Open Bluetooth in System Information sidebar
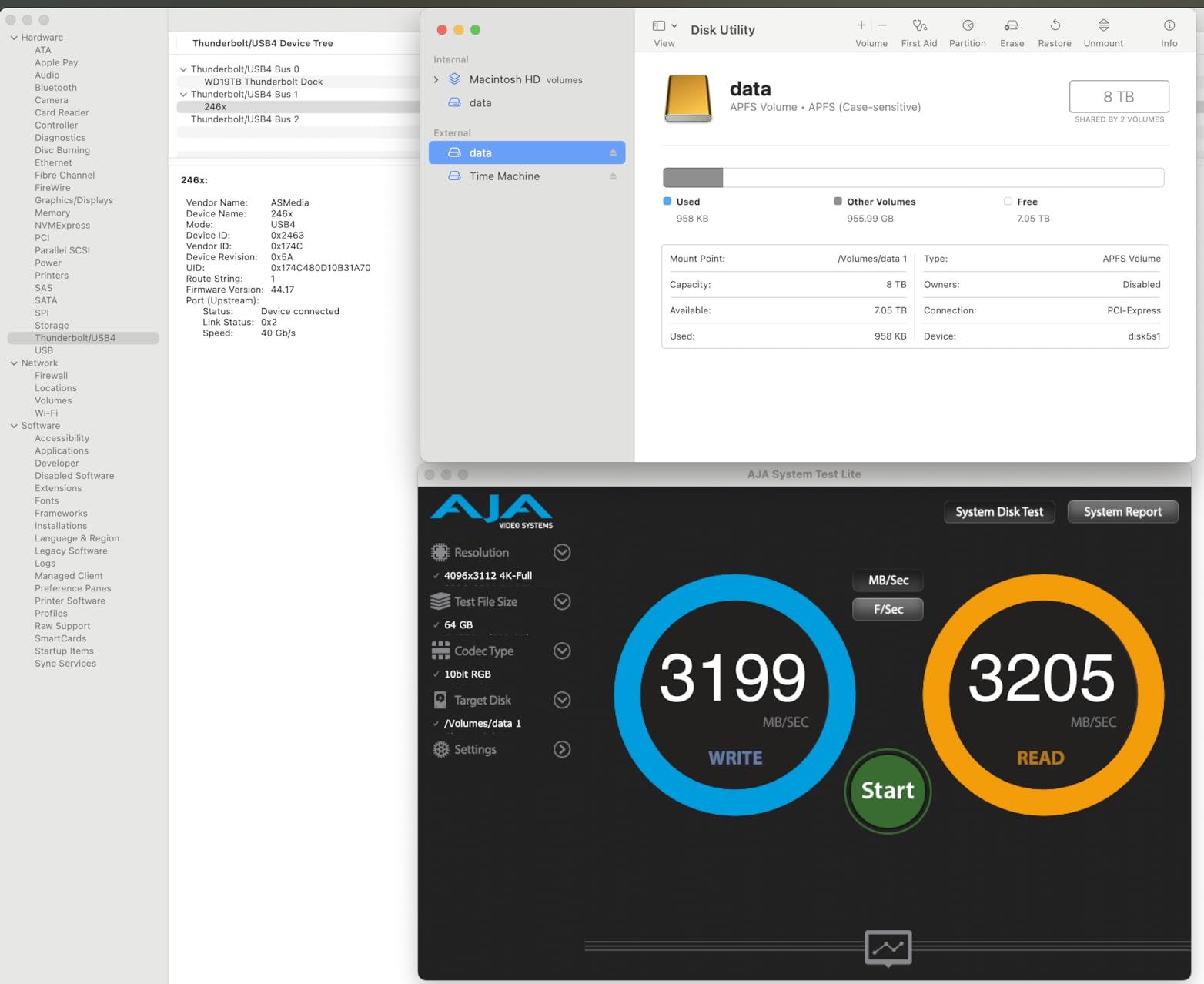This screenshot has width=1204, height=984. 55,88
